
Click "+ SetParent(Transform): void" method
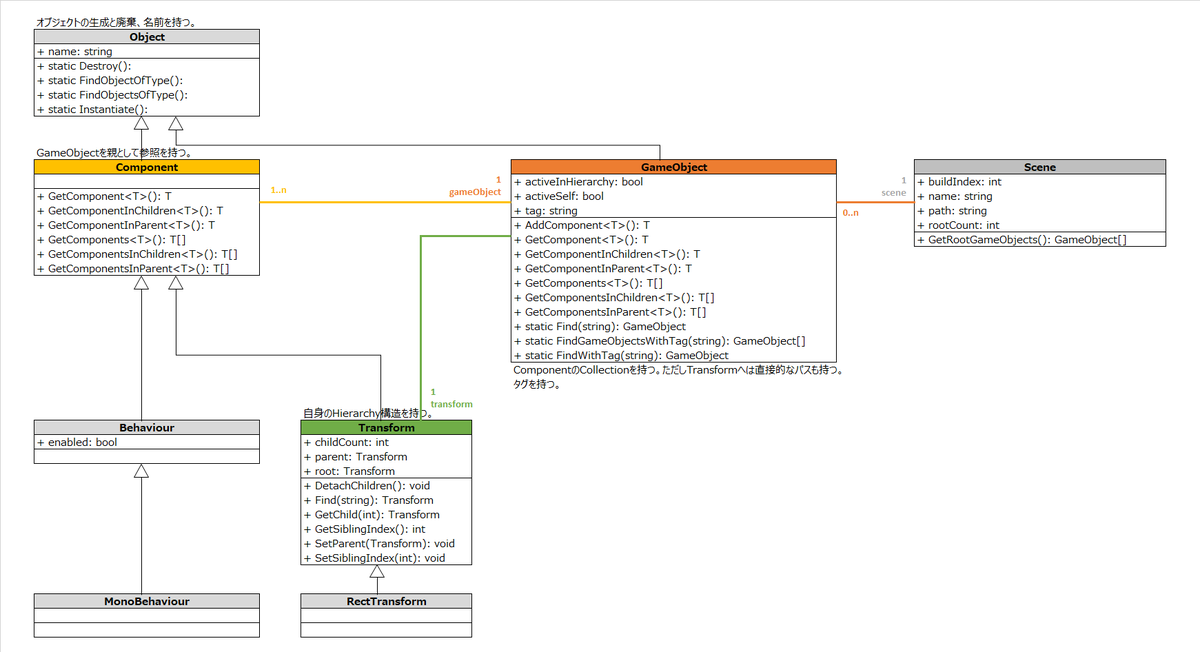click(379, 544)
